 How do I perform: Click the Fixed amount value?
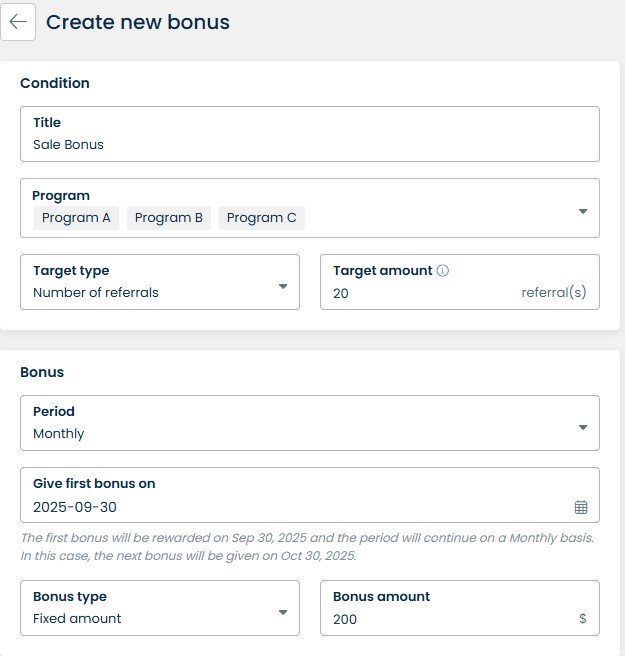pyautogui.click(x=77, y=619)
